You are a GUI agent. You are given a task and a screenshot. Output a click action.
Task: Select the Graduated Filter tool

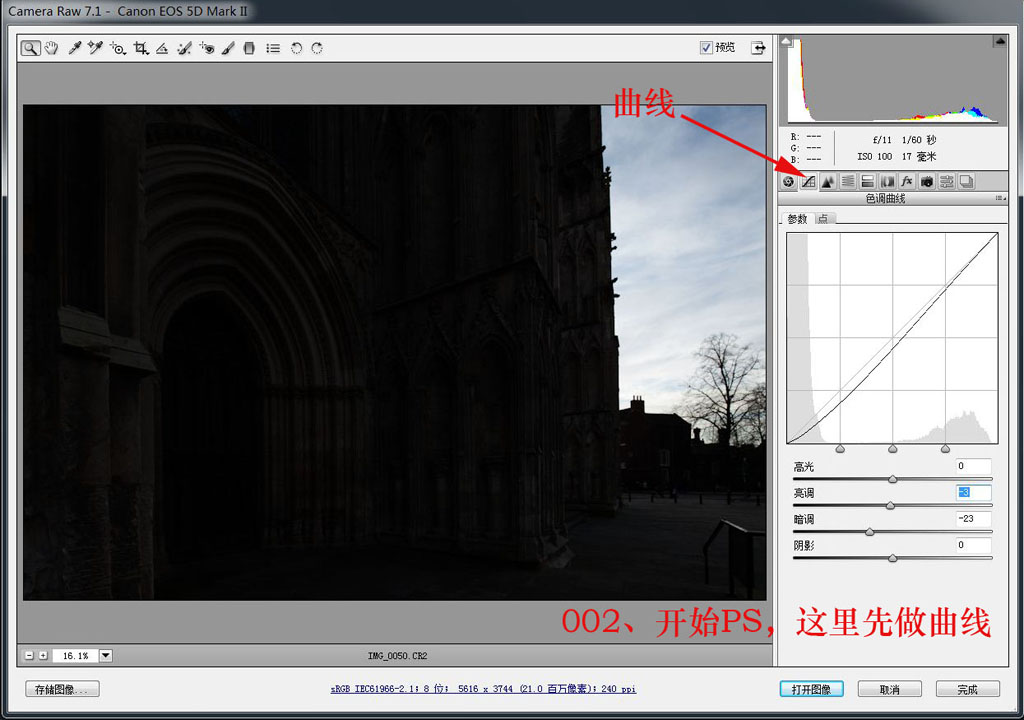tap(249, 48)
